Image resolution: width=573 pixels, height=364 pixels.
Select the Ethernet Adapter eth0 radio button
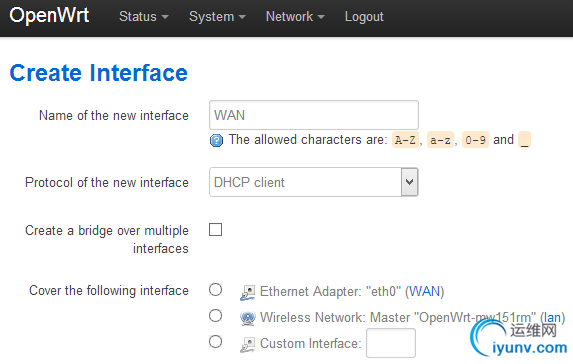(x=216, y=290)
